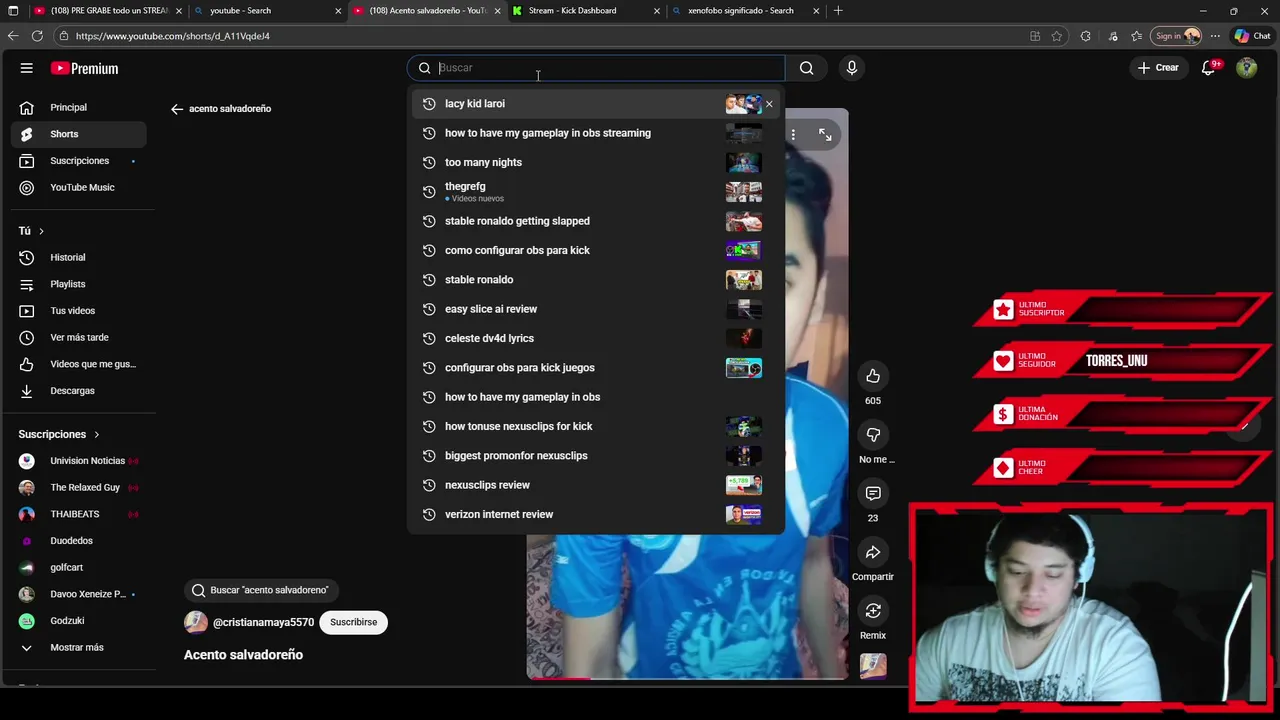
Task: Open Descargas in the sidebar
Action: click(x=78, y=391)
